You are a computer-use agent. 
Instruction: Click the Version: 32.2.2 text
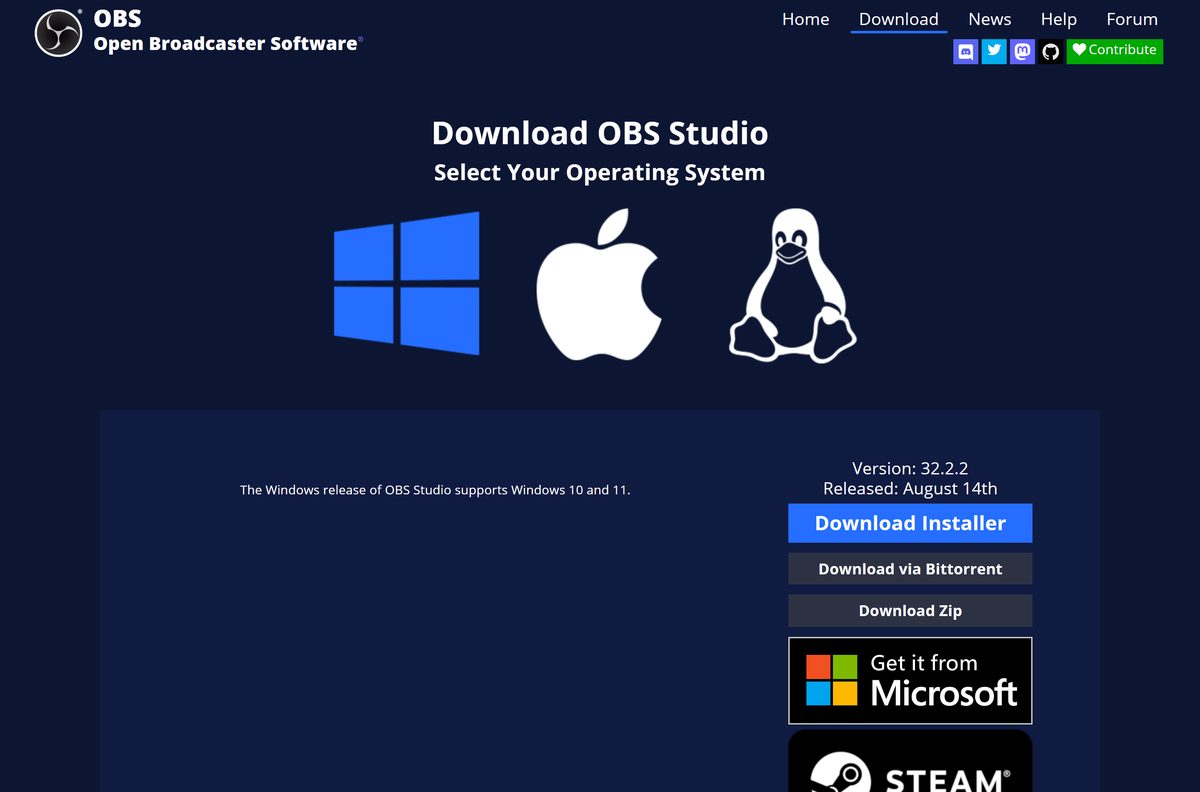pyautogui.click(x=910, y=468)
